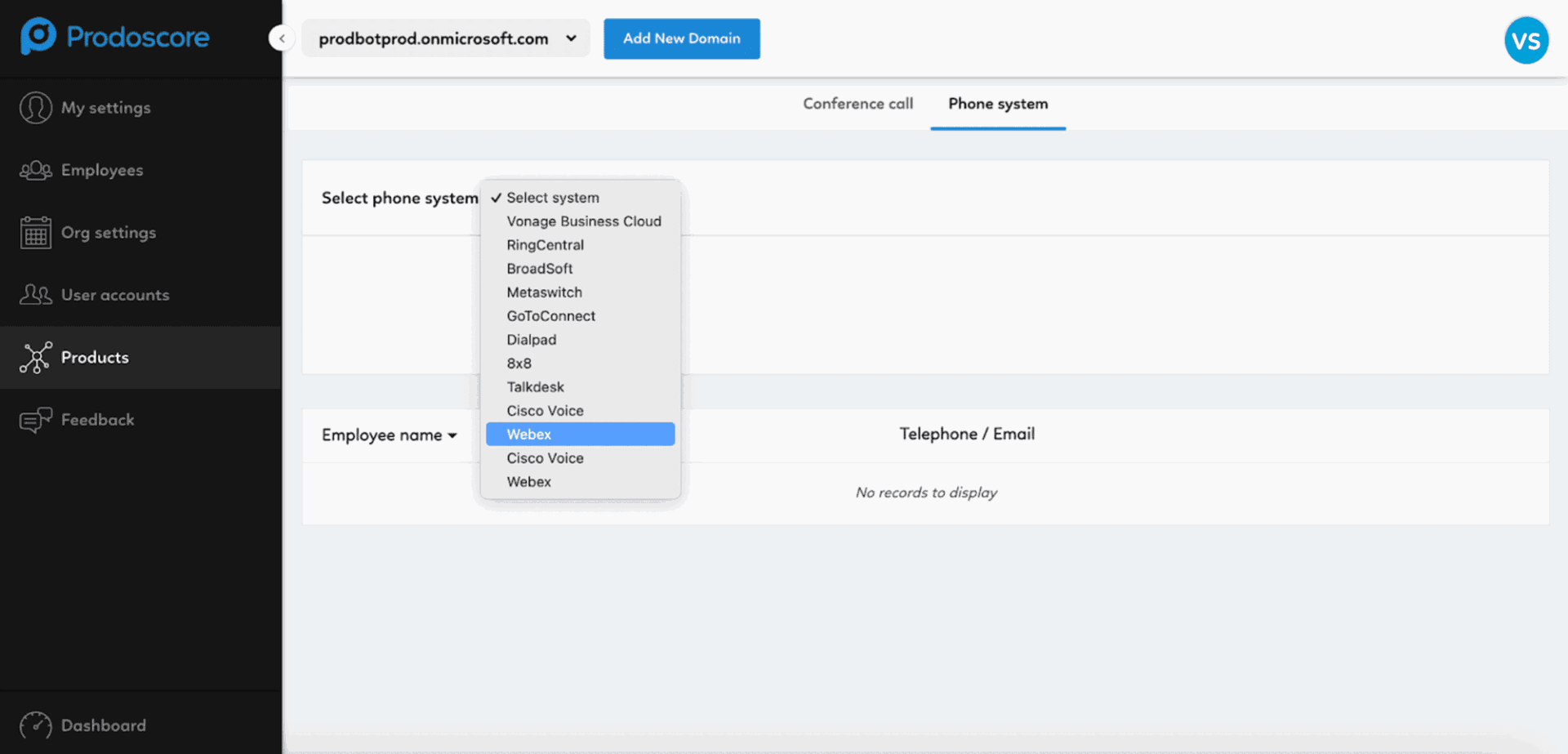This screenshot has height=754, width=1568.
Task: Click the Employees group icon
Action: point(36,170)
